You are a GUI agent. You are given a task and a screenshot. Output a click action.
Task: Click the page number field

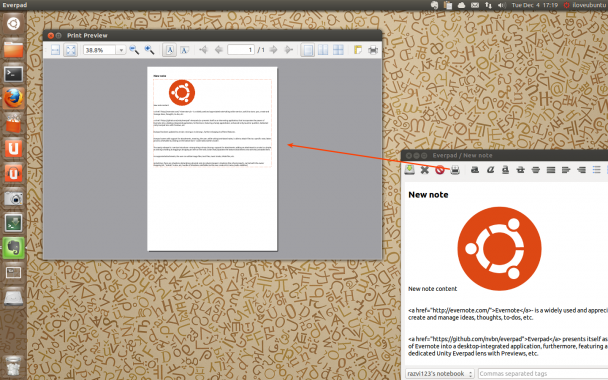pyautogui.click(x=241, y=50)
